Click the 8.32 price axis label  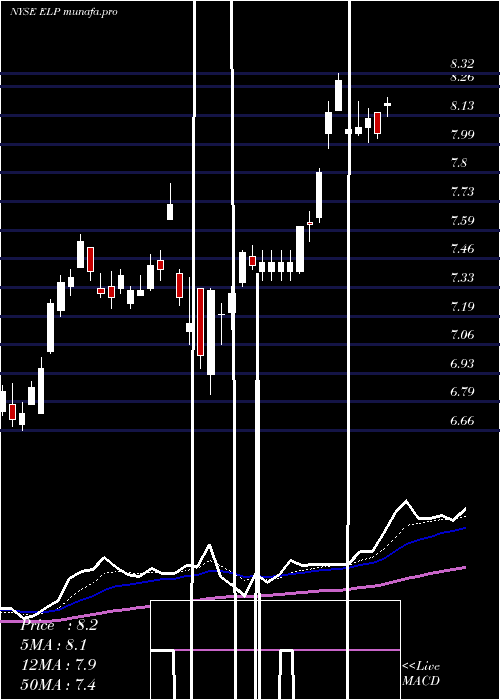pyautogui.click(x=462, y=64)
